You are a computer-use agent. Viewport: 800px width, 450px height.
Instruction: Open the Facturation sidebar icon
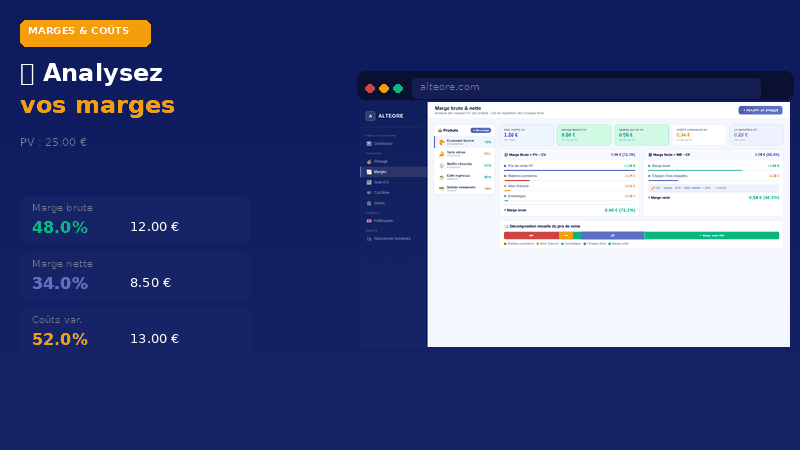(369, 220)
